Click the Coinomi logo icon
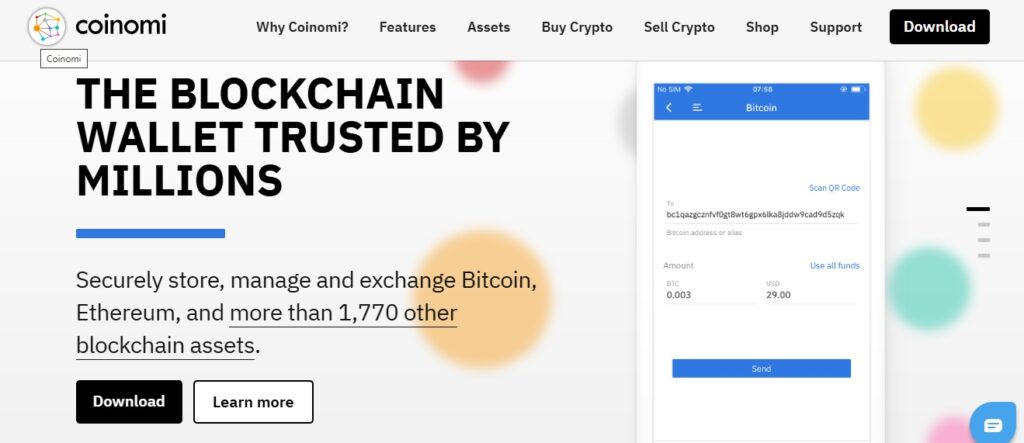 point(46,27)
